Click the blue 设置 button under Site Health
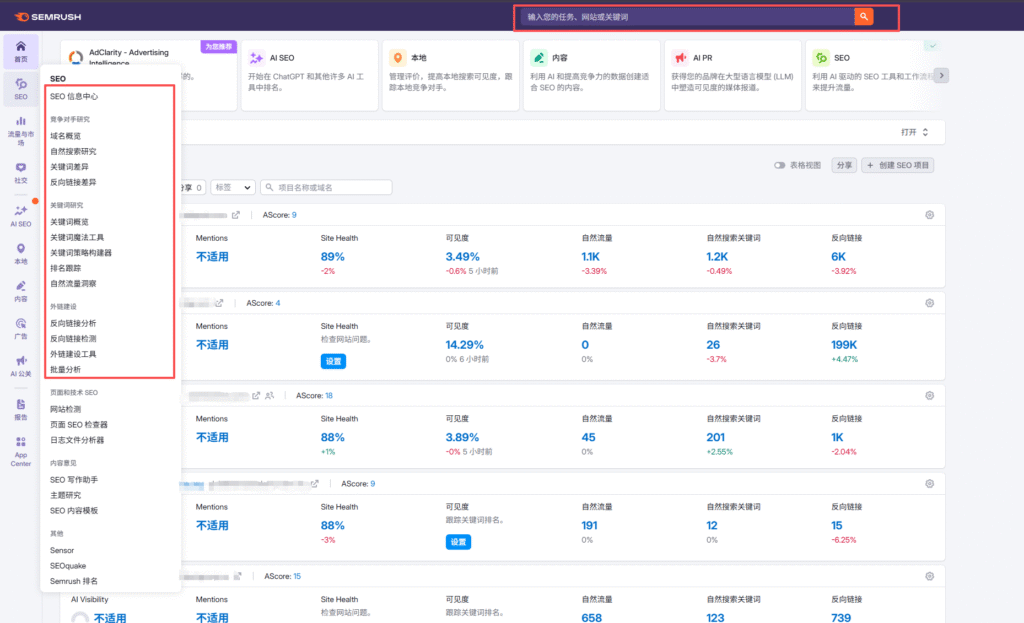This screenshot has height=623, width=1024. pyautogui.click(x=333, y=361)
